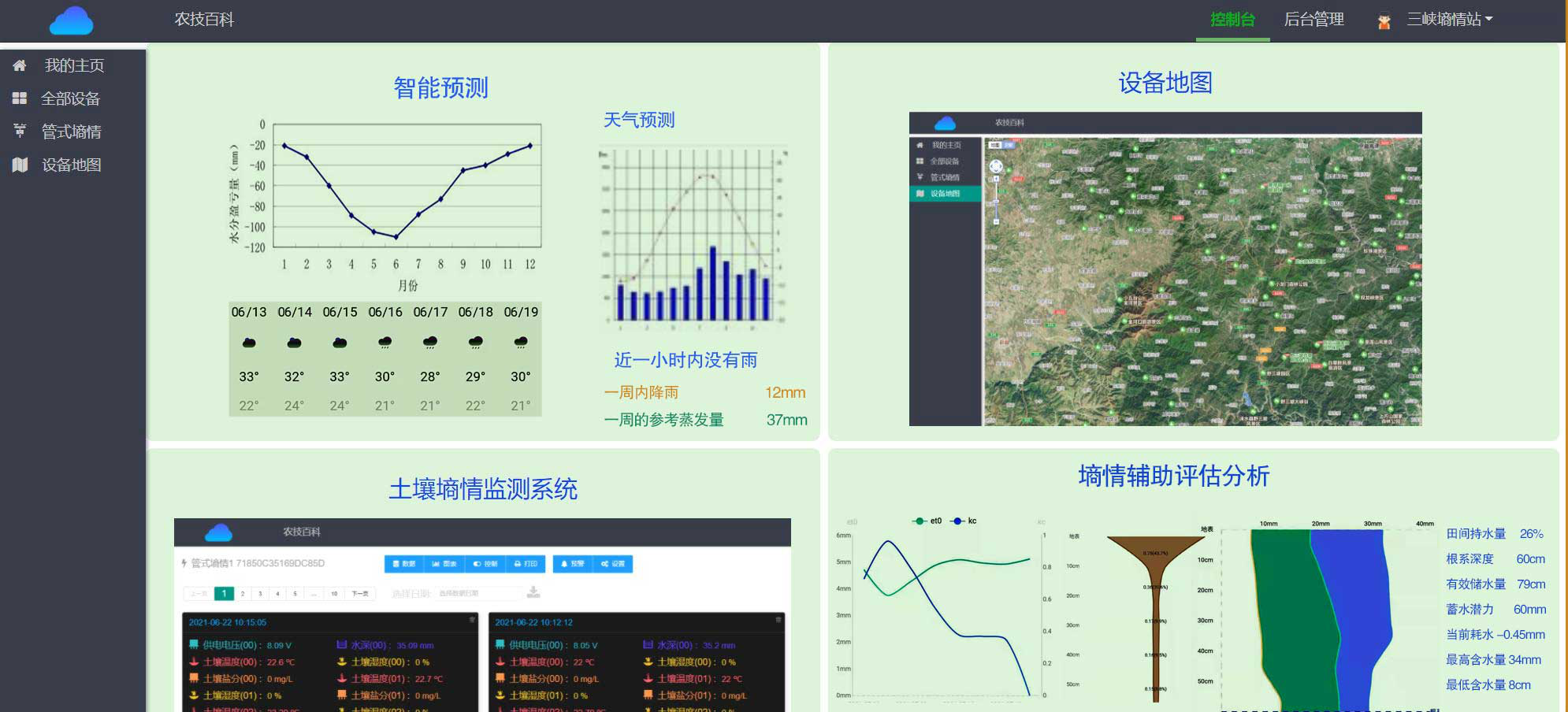
Task: Toggle the 控制 control button
Action: pyautogui.click(x=485, y=564)
